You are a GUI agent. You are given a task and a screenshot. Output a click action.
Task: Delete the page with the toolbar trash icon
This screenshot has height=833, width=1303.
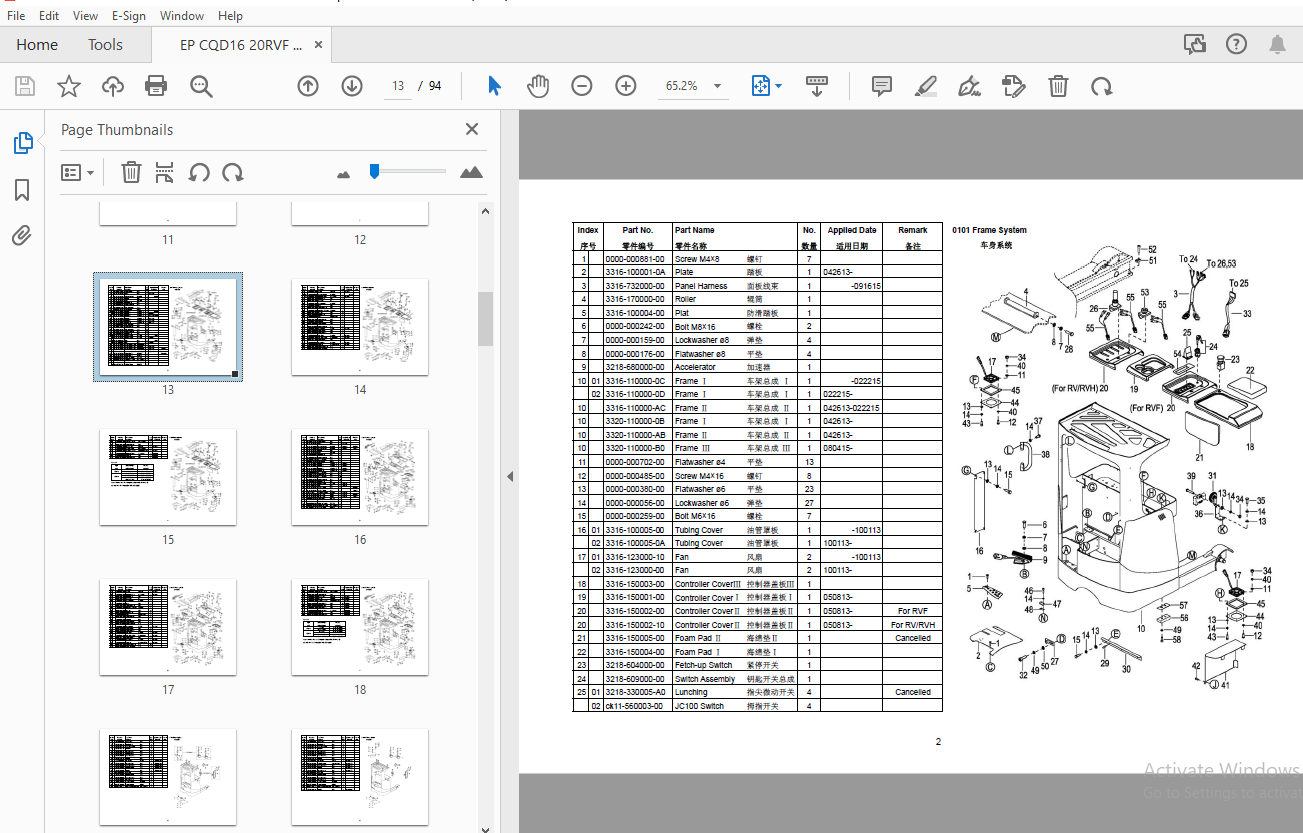pyautogui.click(x=1058, y=86)
